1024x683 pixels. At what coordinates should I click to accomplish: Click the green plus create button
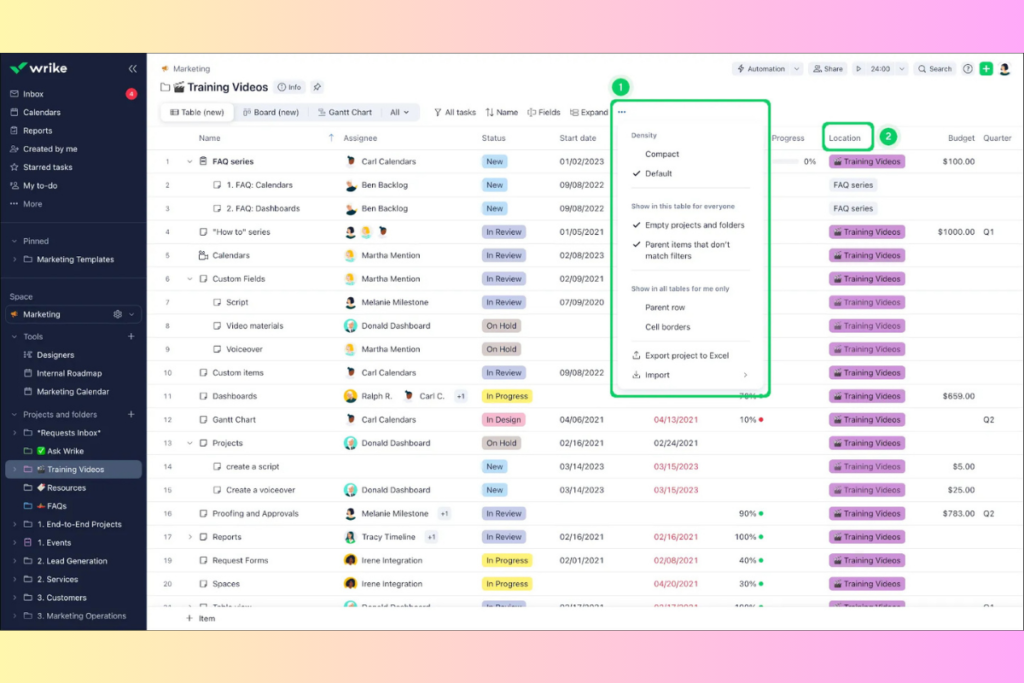tap(986, 69)
